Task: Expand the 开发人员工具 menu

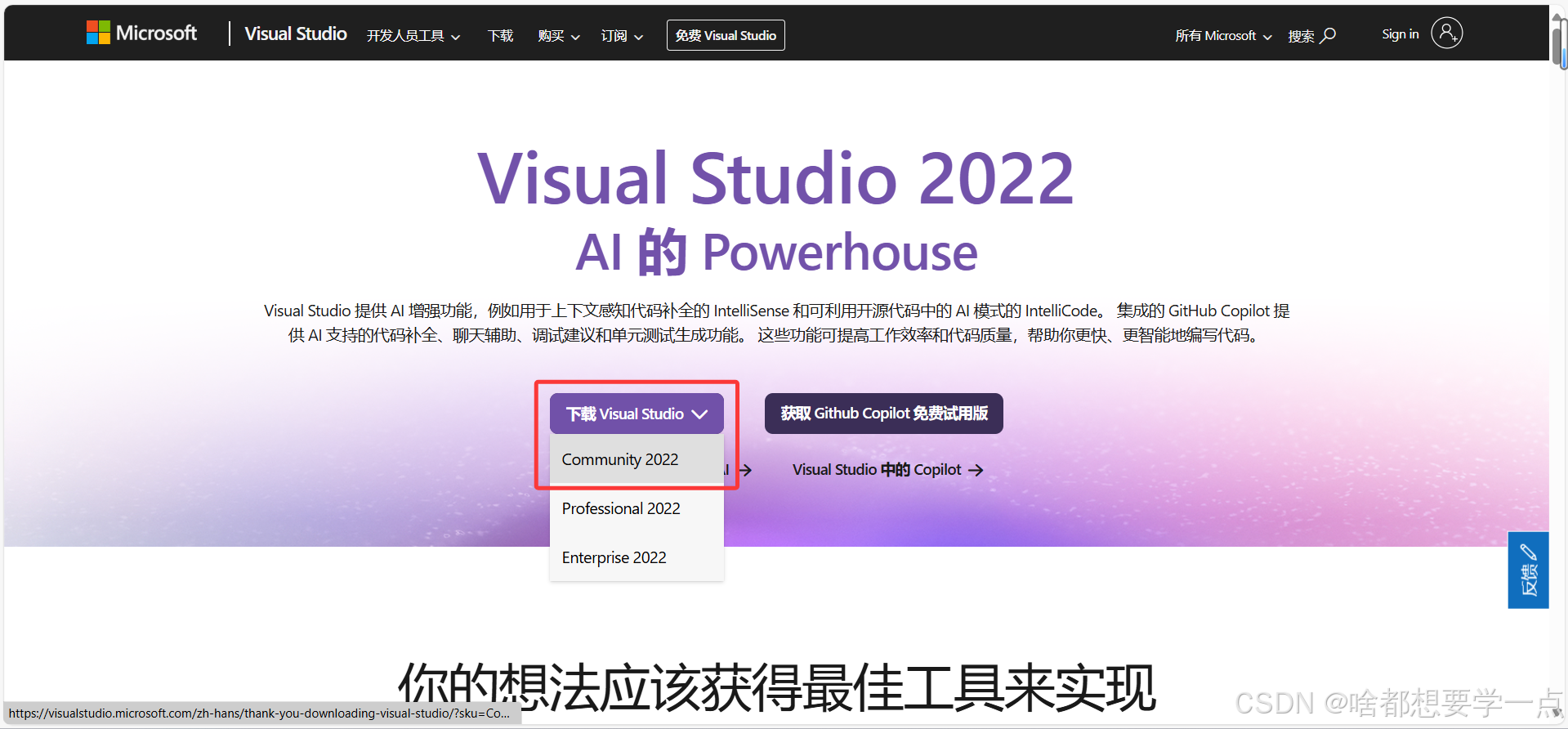Action: click(413, 36)
